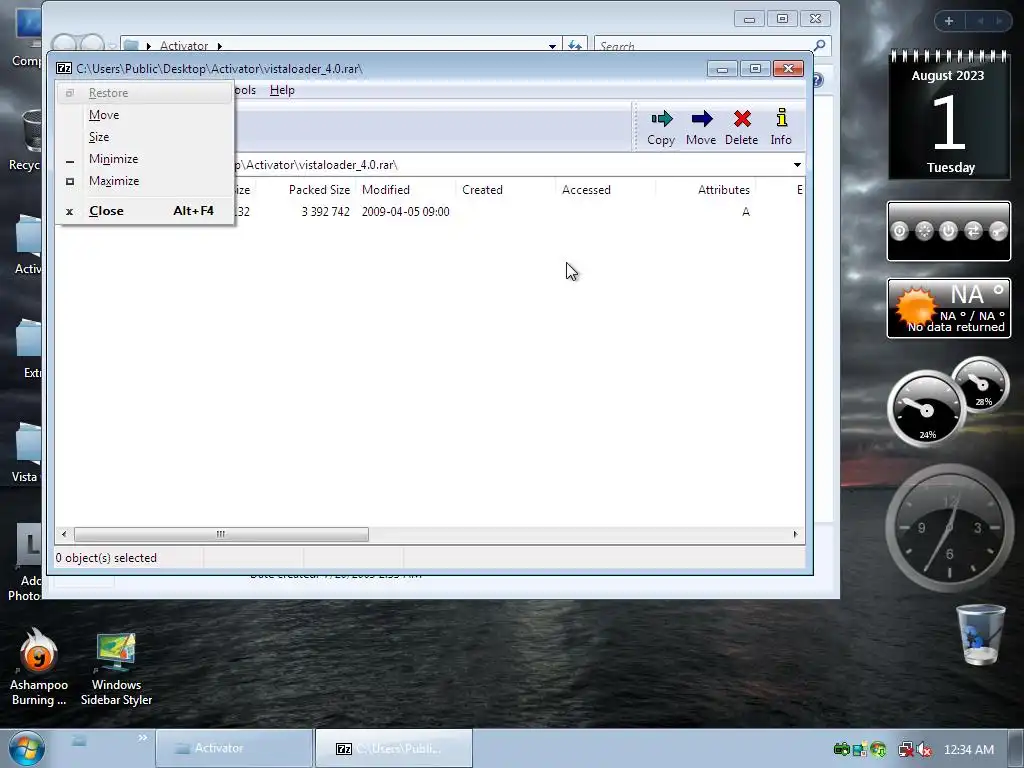Click the Windows Update tray icon
The height and width of the screenshot is (768, 1024).
tap(878, 750)
